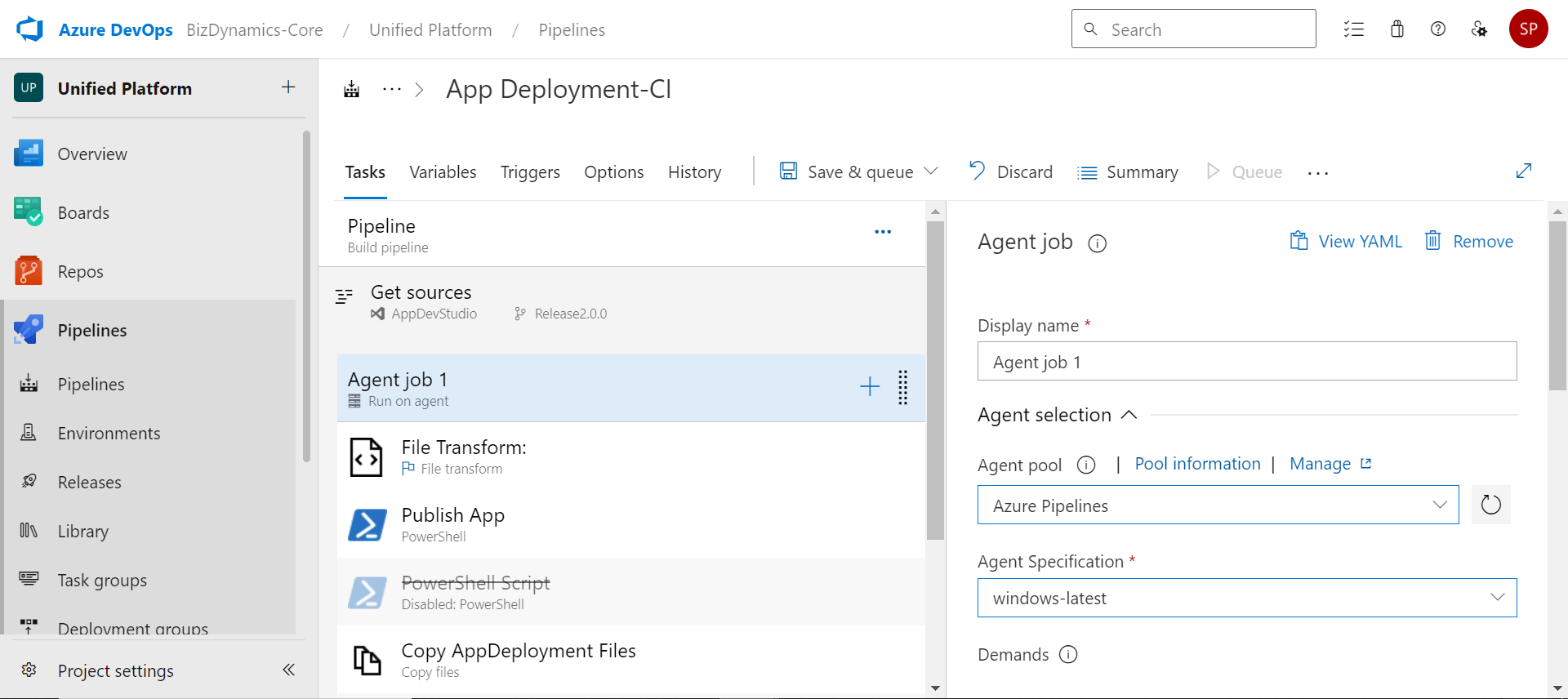Select the Get sources step
Image resolution: width=1568 pixels, height=699 pixels.
click(x=622, y=303)
